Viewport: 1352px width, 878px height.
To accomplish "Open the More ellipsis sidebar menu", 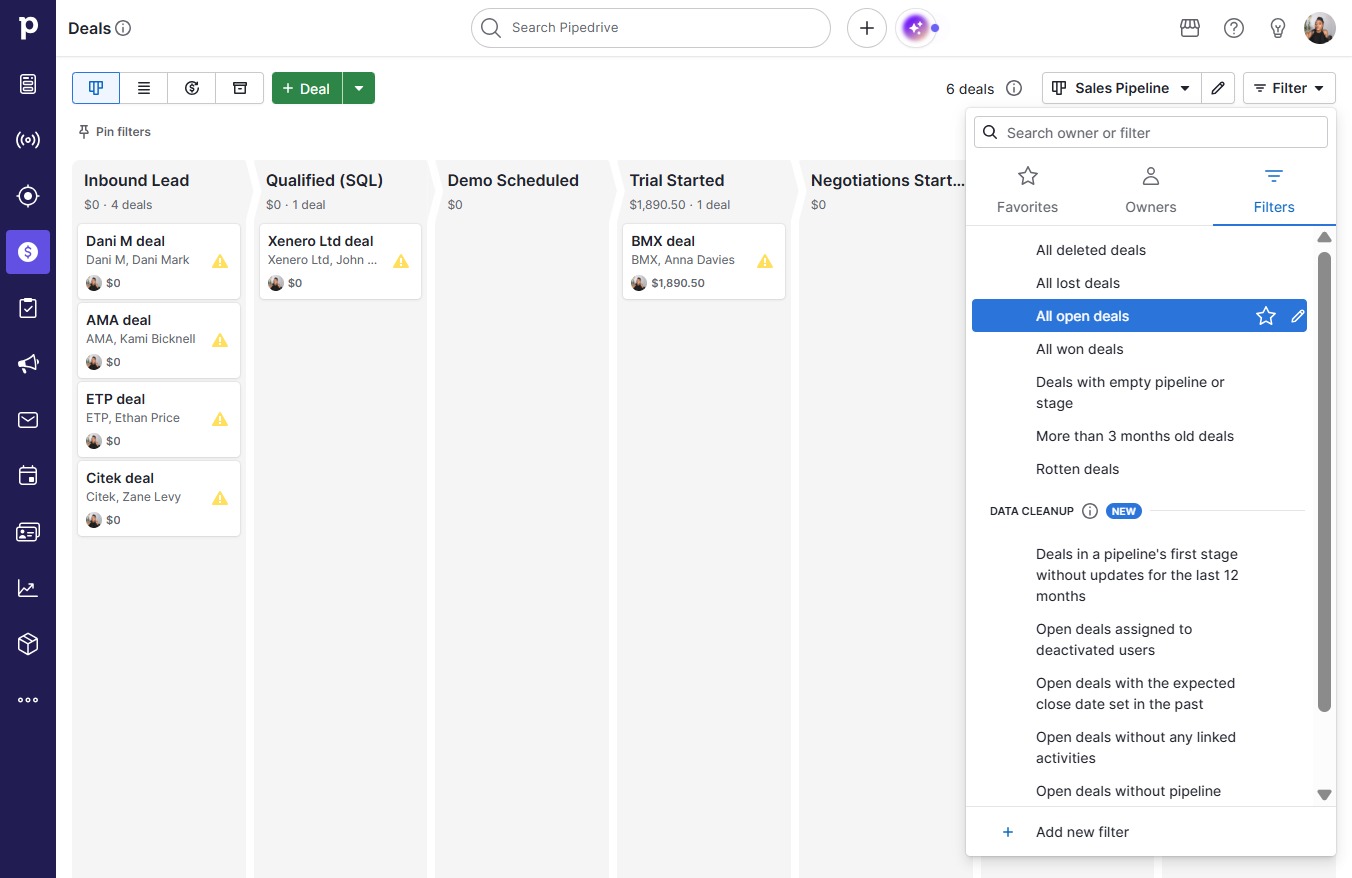I will (28, 700).
